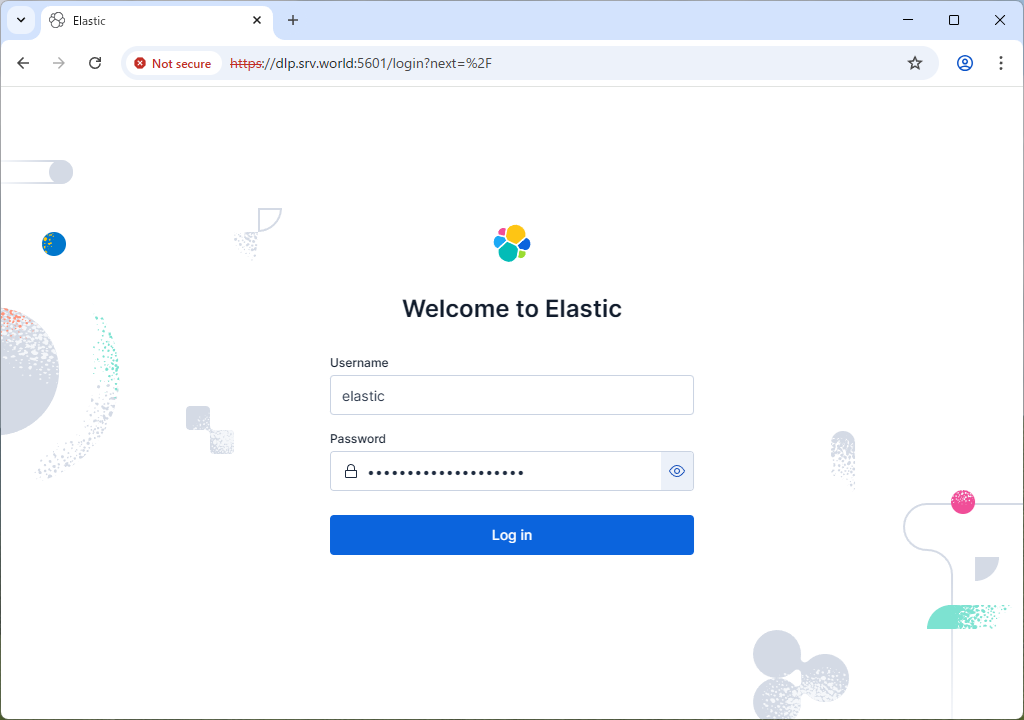Screen dimensions: 1024x720
Task: Bookmark this page with the star icon
Action: pyautogui.click(x=914, y=63)
